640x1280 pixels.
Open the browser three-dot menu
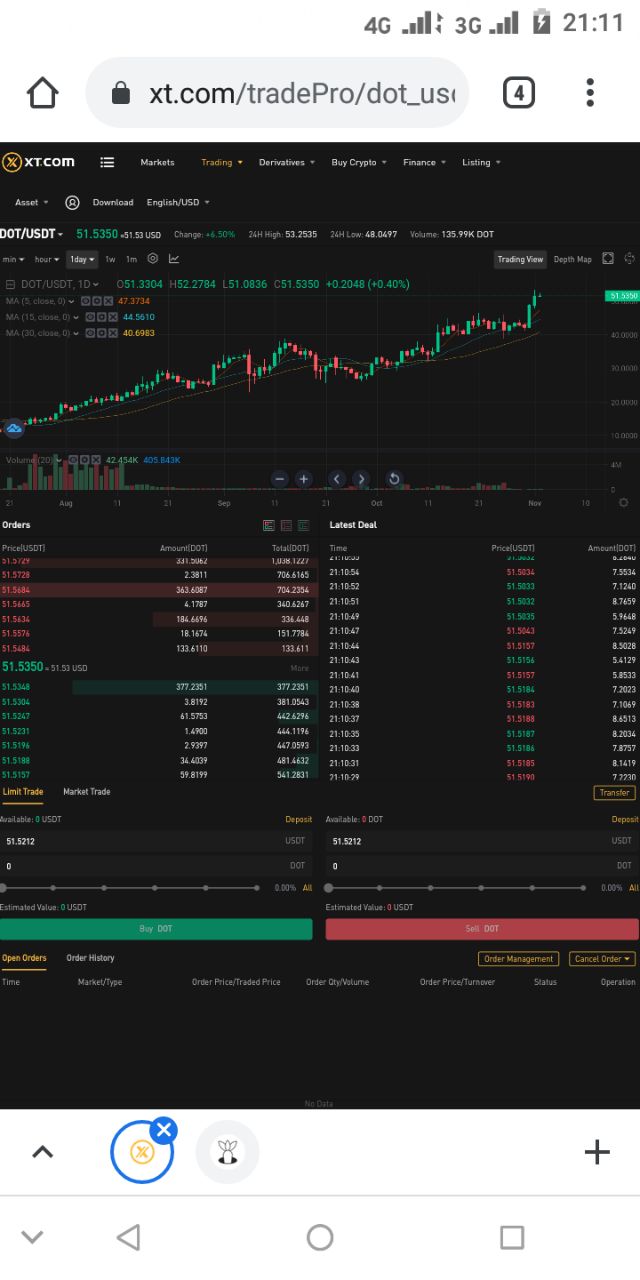coord(590,93)
